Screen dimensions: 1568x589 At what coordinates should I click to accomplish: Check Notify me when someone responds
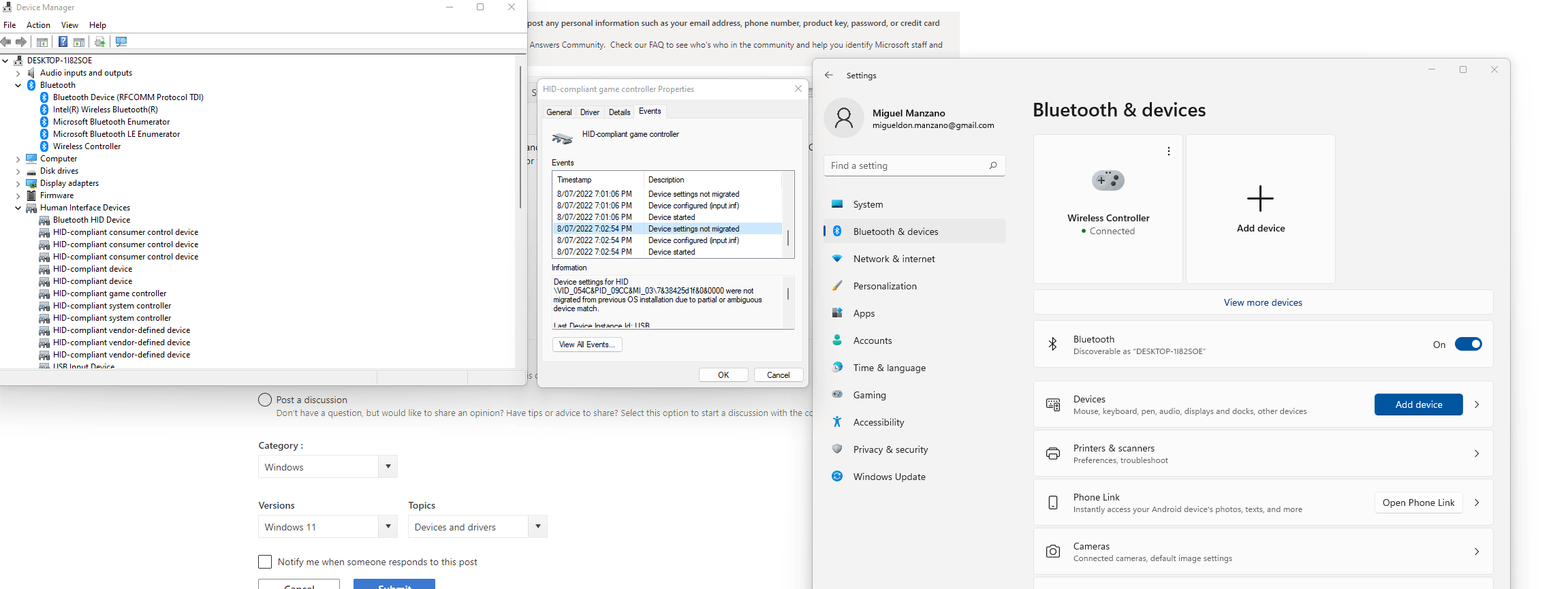(x=265, y=562)
